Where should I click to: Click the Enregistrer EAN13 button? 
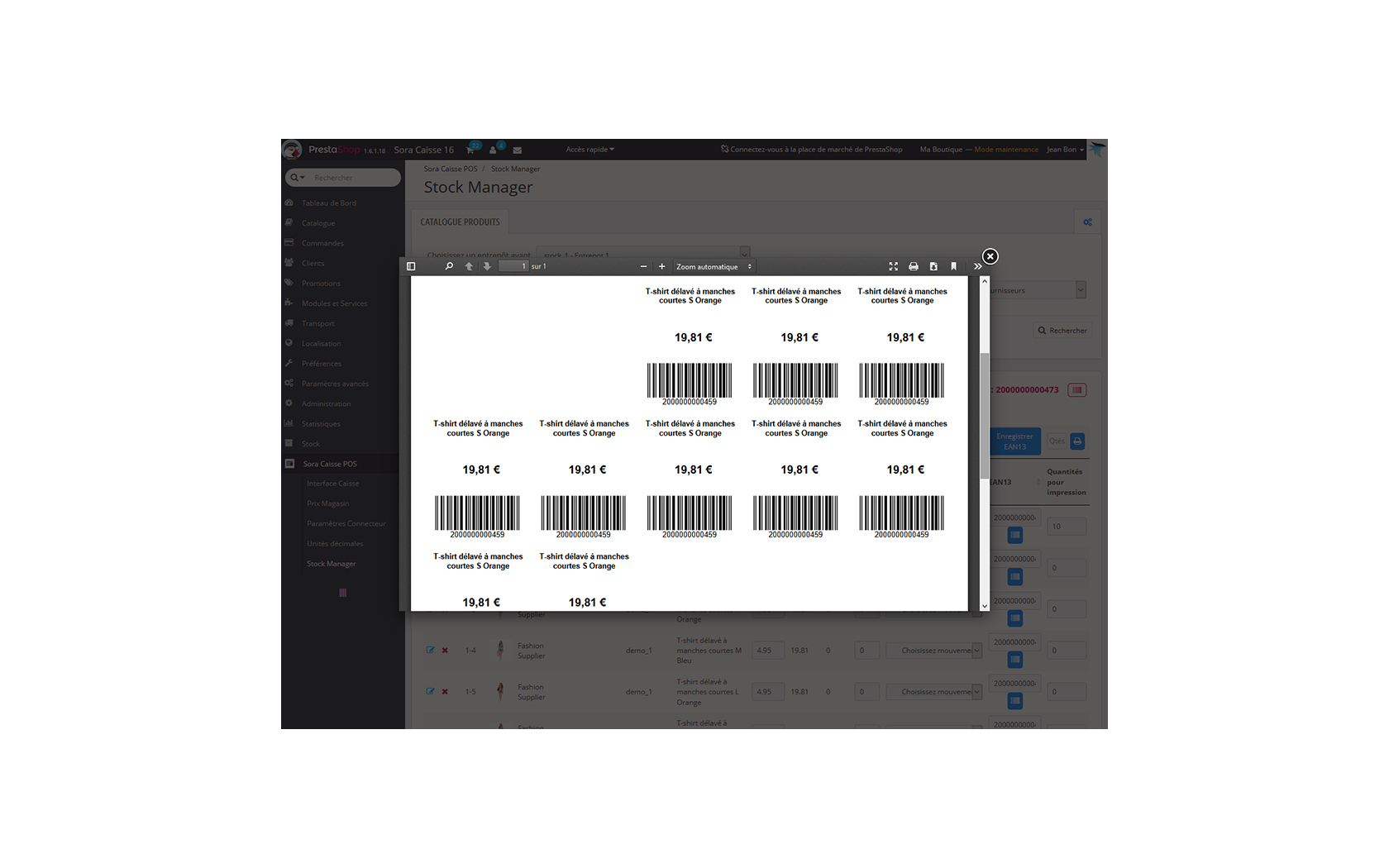pos(1014,441)
